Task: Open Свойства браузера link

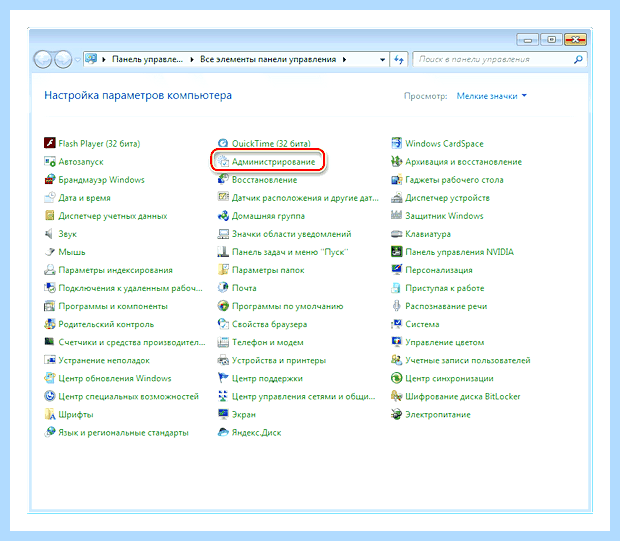Action: point(269,324)
